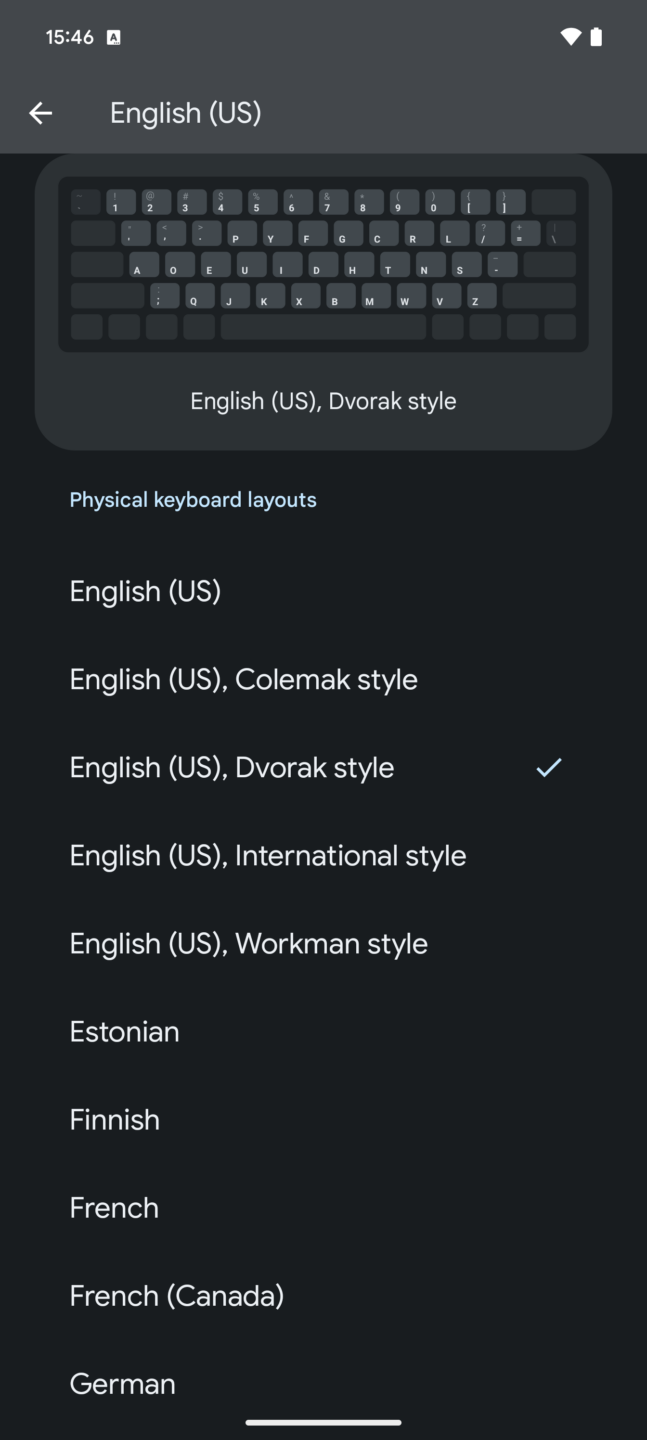Select English (US) keyboard layout
647x1440 pixels.
click(145, 591)
